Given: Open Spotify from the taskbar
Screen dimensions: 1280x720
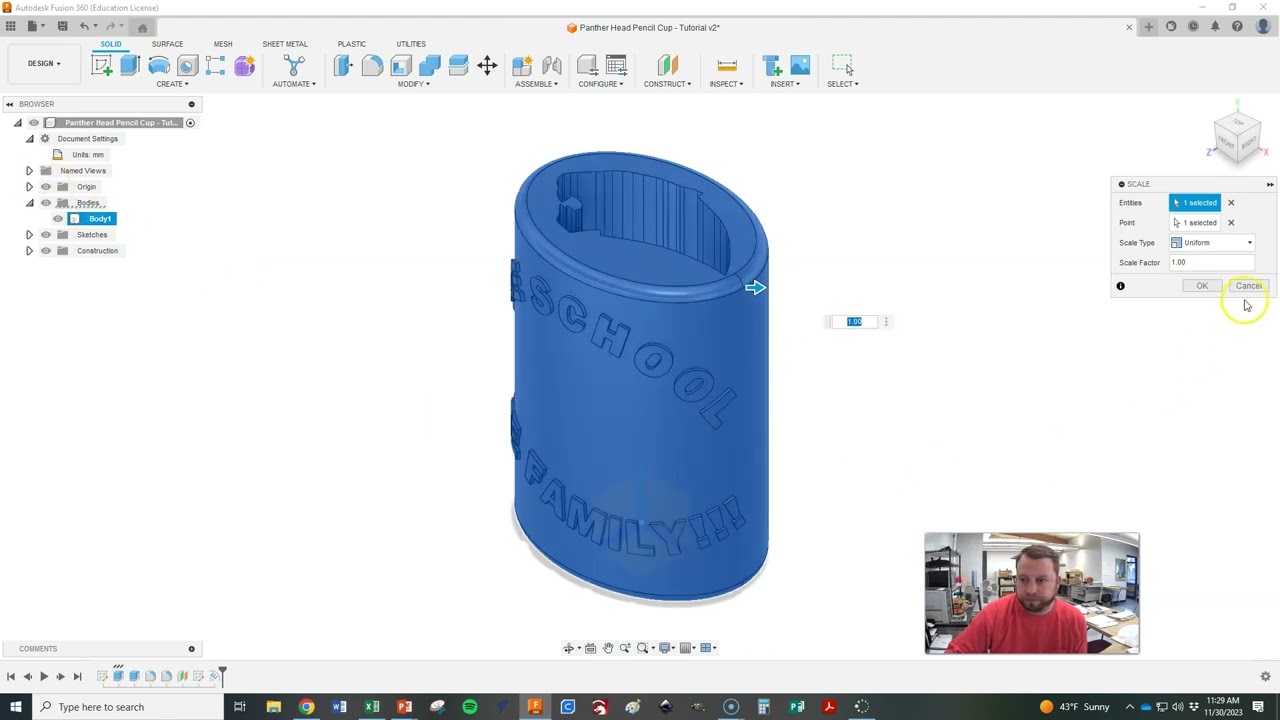Looking at the screenshot, I should point(470,707).
